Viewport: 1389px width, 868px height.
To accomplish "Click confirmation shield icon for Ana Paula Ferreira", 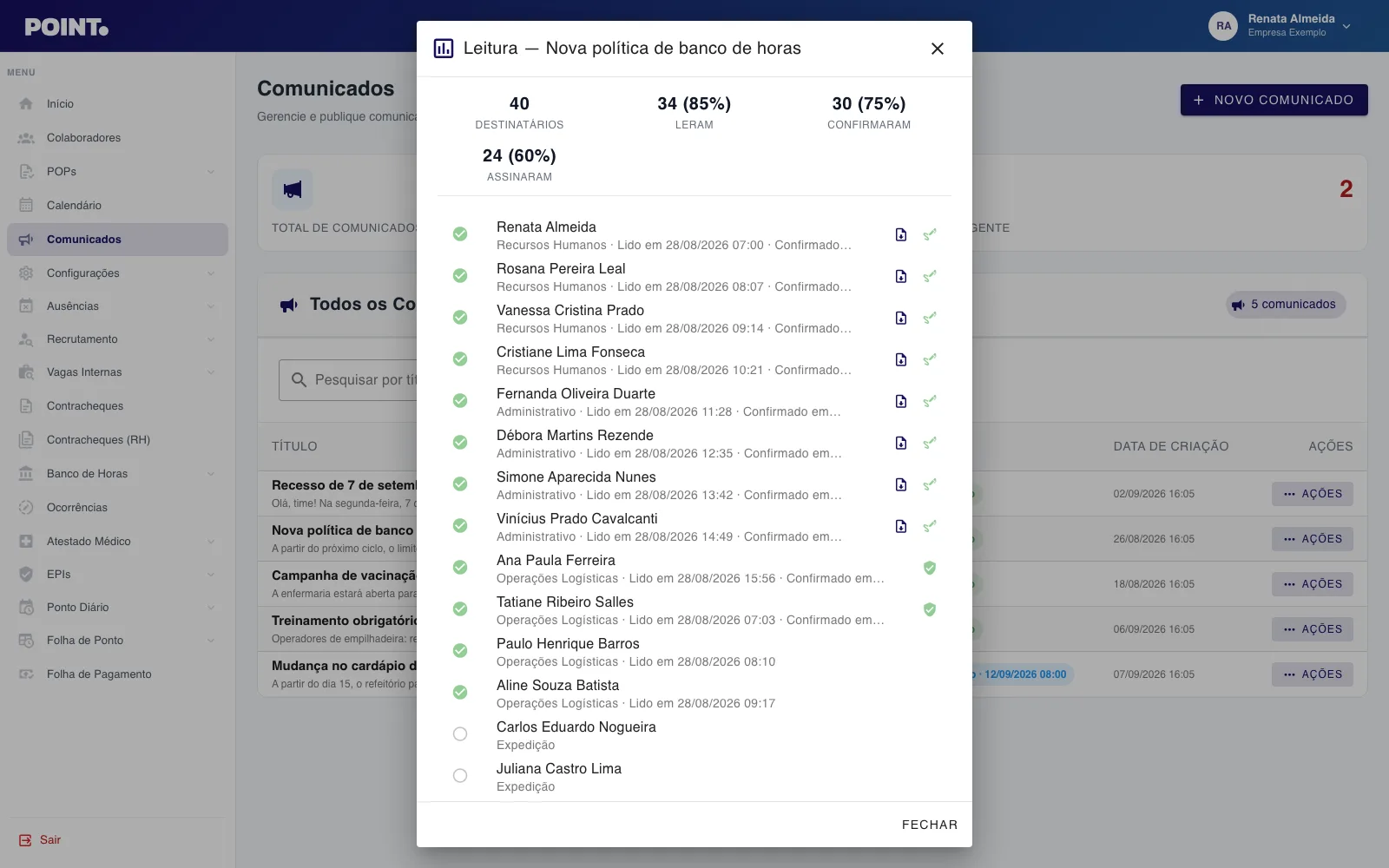I will tap(930, 568).
